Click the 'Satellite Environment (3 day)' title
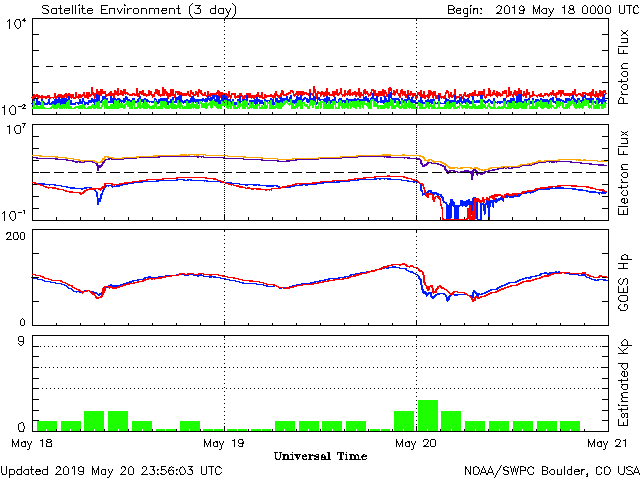The width and height of the screenshot is (640, 480). pos(139,9)
